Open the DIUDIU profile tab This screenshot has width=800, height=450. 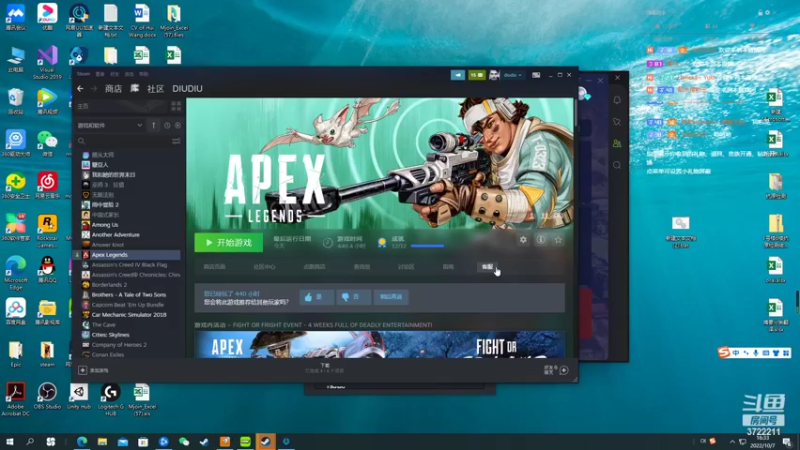187,89
